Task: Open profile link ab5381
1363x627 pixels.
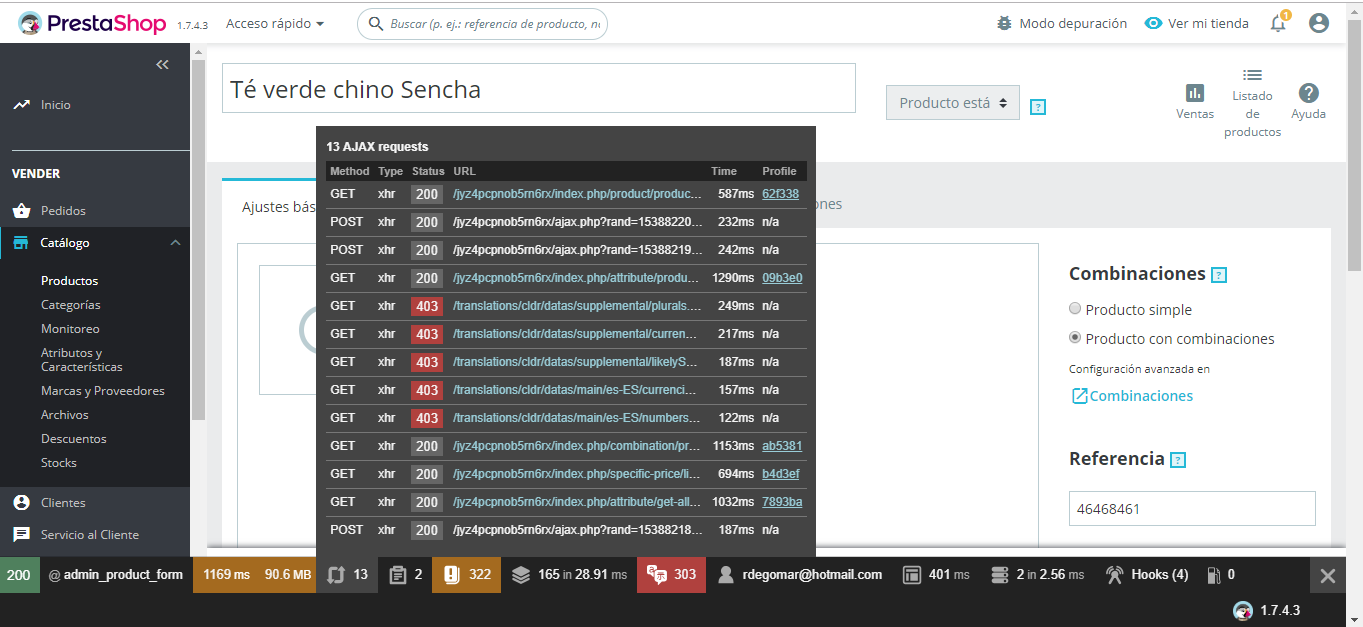Action: pos(782,446)
